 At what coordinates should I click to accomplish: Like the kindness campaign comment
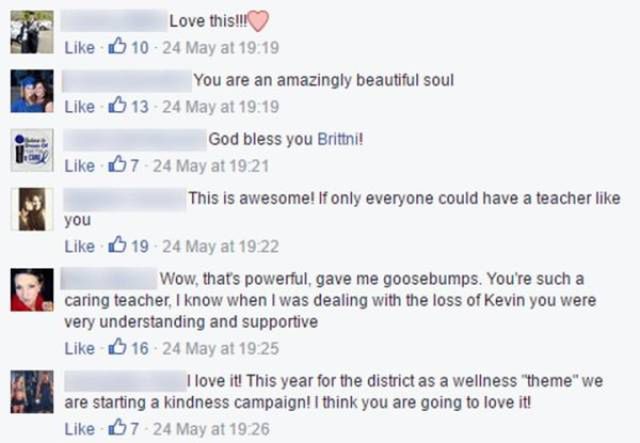(79, 430)
